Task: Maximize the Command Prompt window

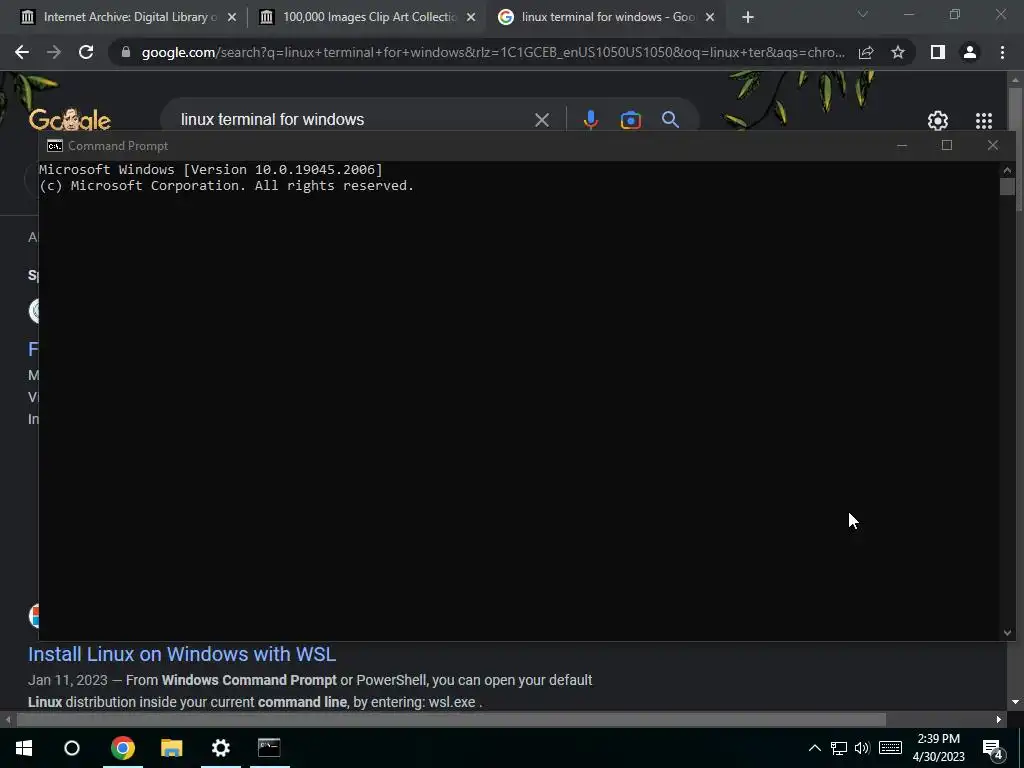Action: pos(947,146)
